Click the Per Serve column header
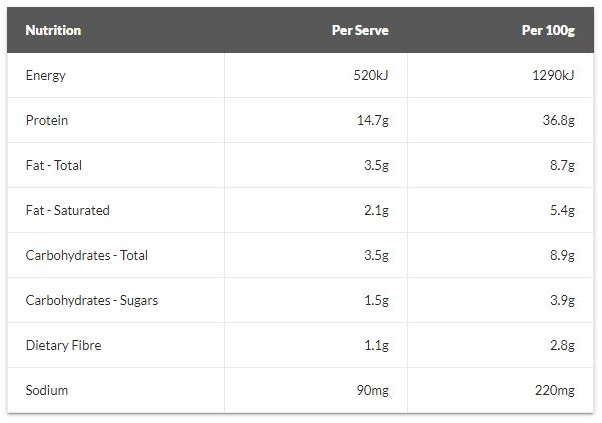 [x=360, y=30]
